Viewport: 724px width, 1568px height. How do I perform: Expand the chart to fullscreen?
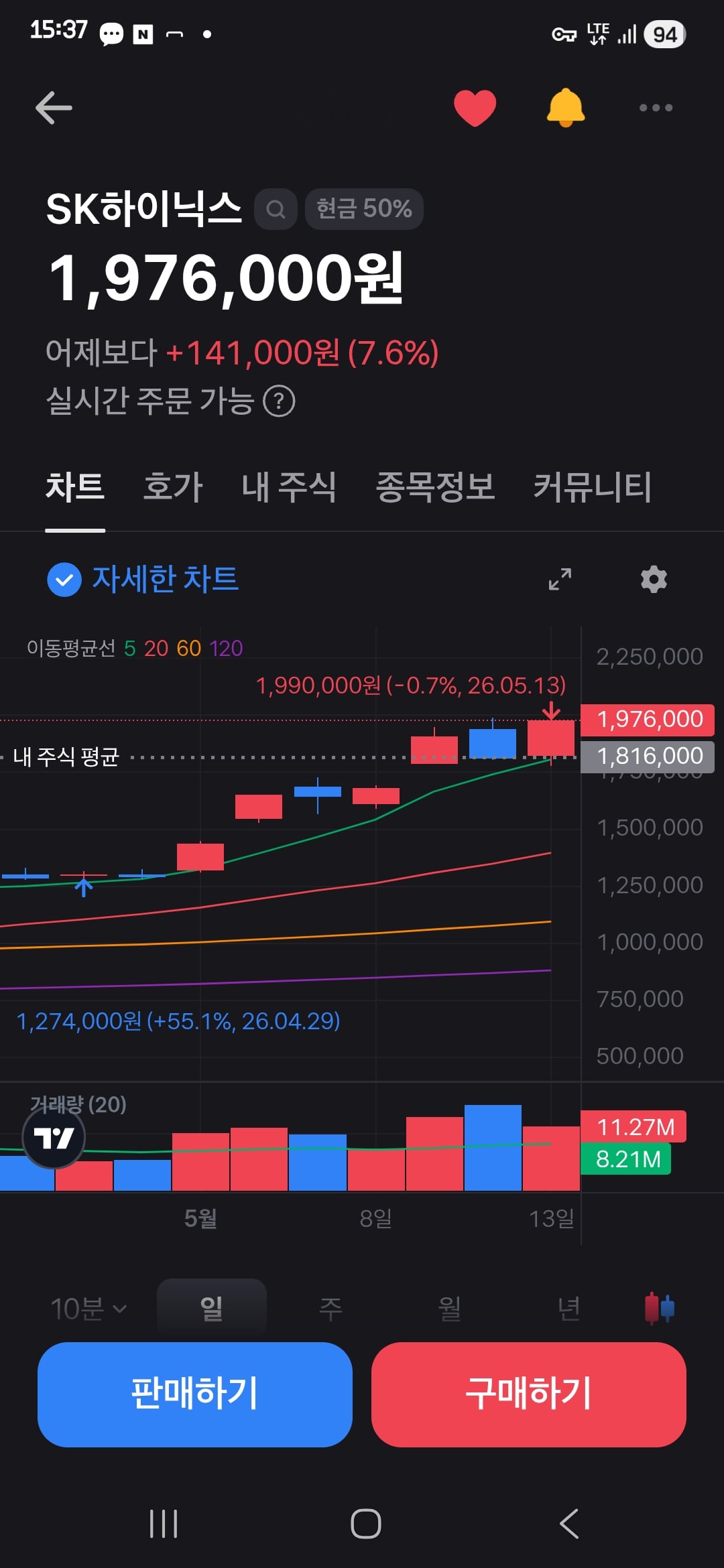tap(560, 579)
